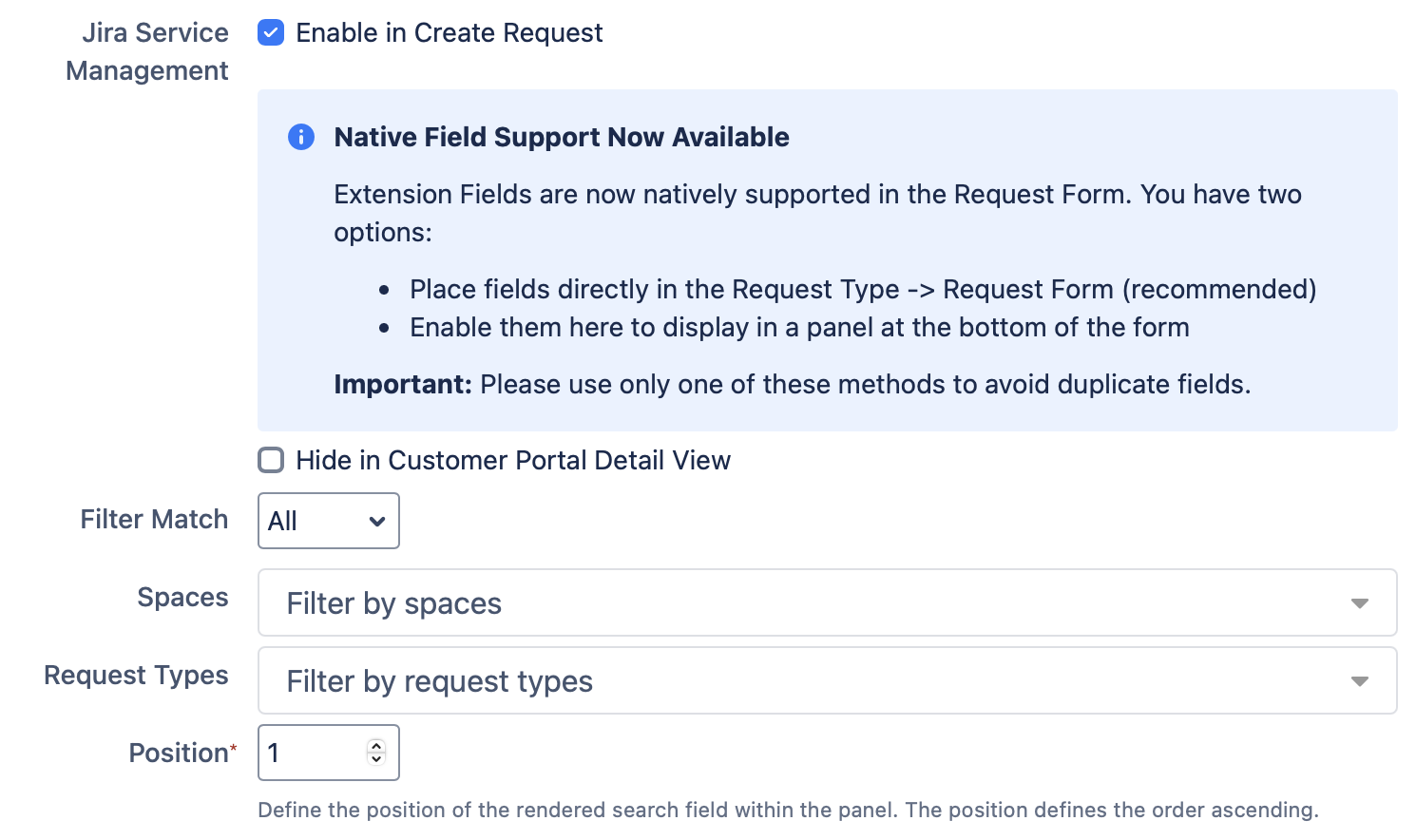Click the Important duplicate fields warning text

[x=792, y=384]
